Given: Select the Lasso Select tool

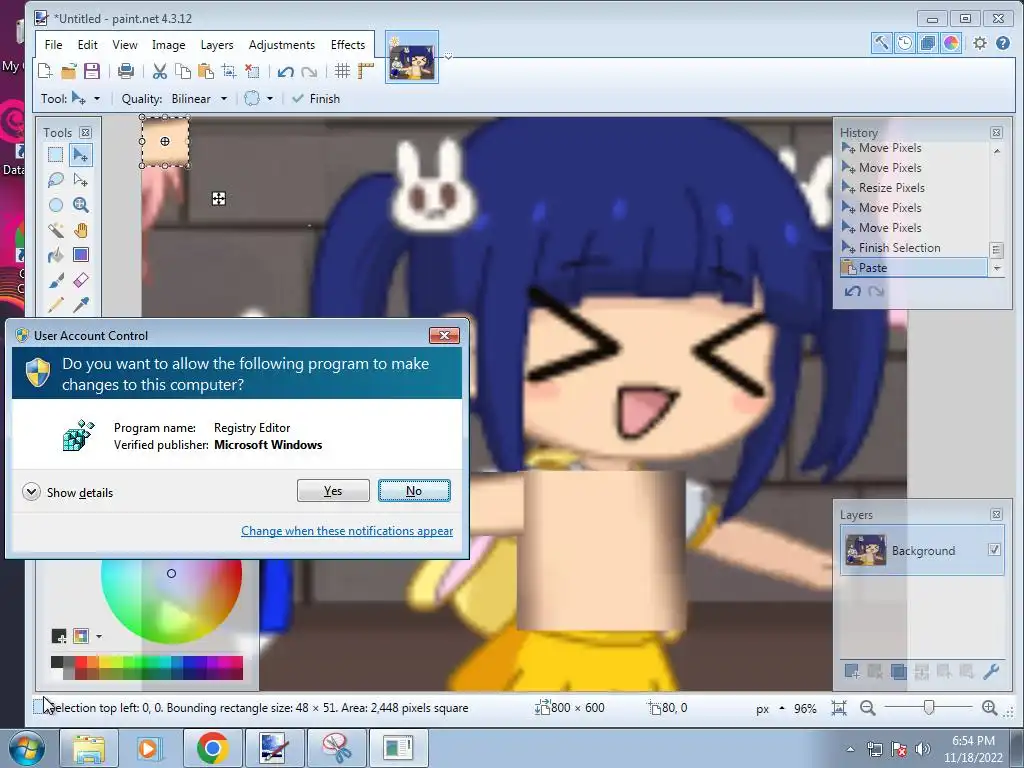Looking at the screenshot, I should (x=56, y=180).
